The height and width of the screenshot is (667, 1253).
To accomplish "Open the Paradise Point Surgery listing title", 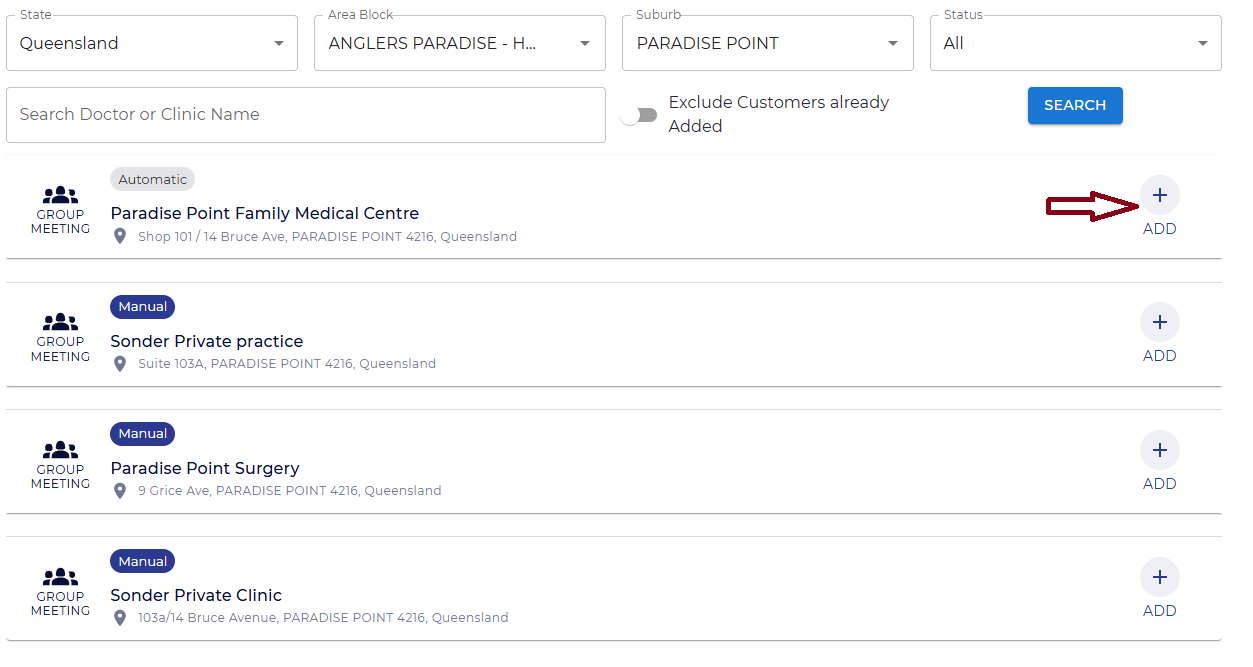I will (205, 468).
